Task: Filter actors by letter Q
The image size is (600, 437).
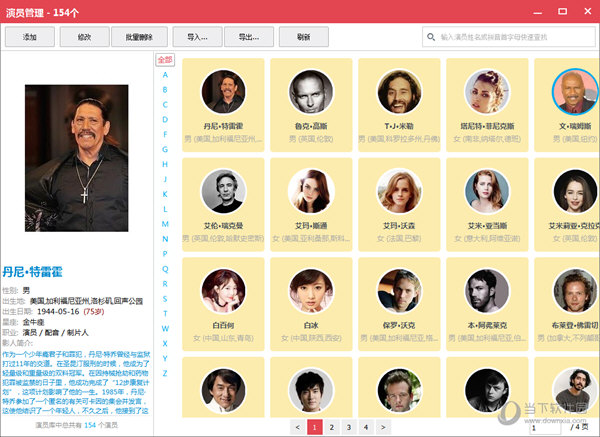Action: (165, 269)
